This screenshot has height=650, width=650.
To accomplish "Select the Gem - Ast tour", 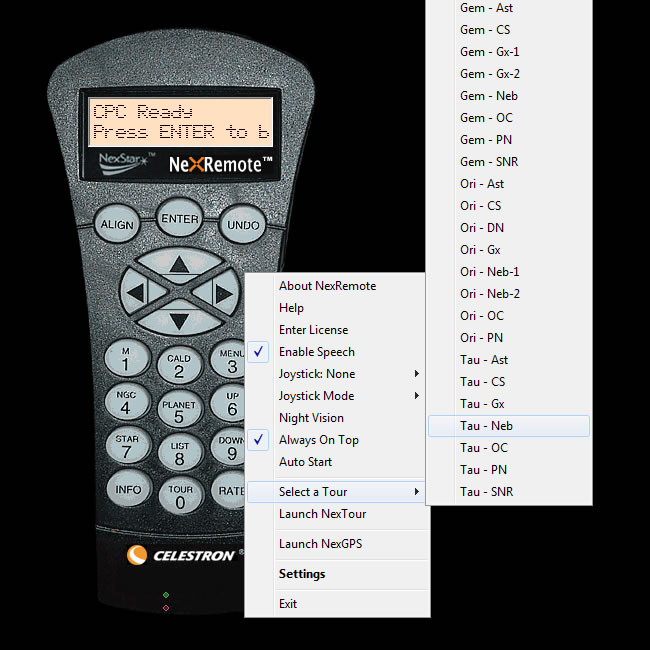I will 509,8.
